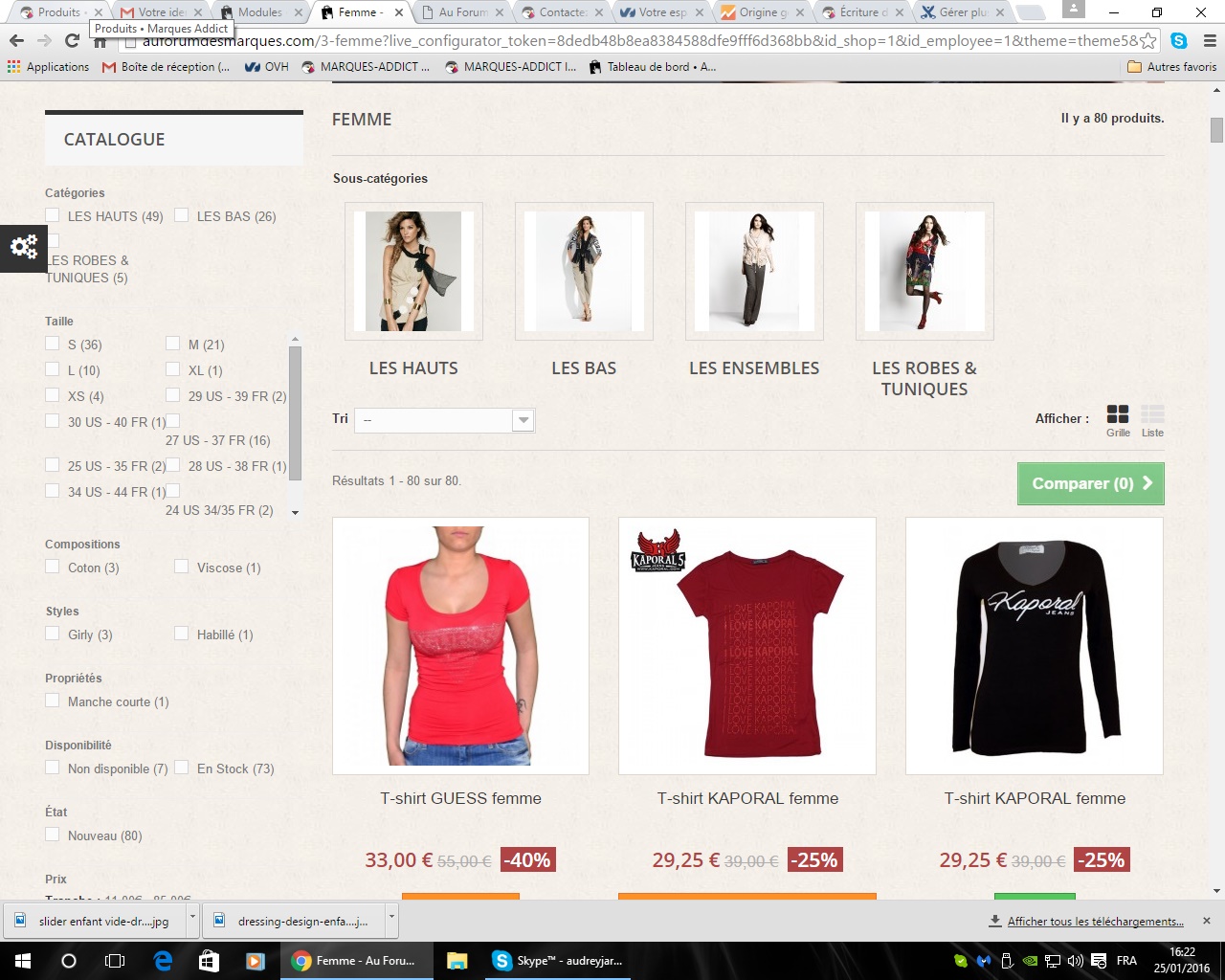1225x980 pixels.
Task: Check the Non disponible (7) filter
Action: click(x=53, y=768)
